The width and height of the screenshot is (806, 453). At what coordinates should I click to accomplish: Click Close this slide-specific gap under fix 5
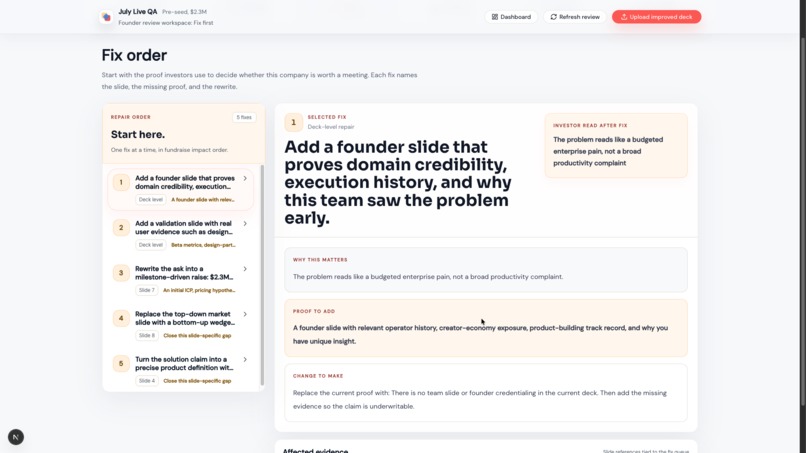[197, 380]
